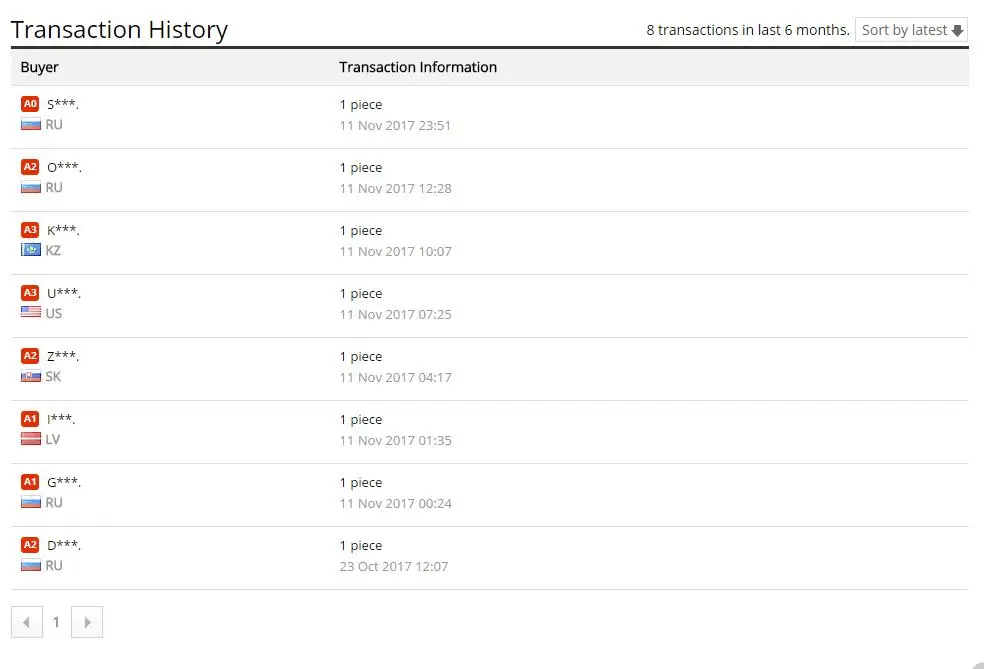Click the Slovakia flag icon under Z***
This screenshot has height=669, width=984.
click(x=31, y=376)
